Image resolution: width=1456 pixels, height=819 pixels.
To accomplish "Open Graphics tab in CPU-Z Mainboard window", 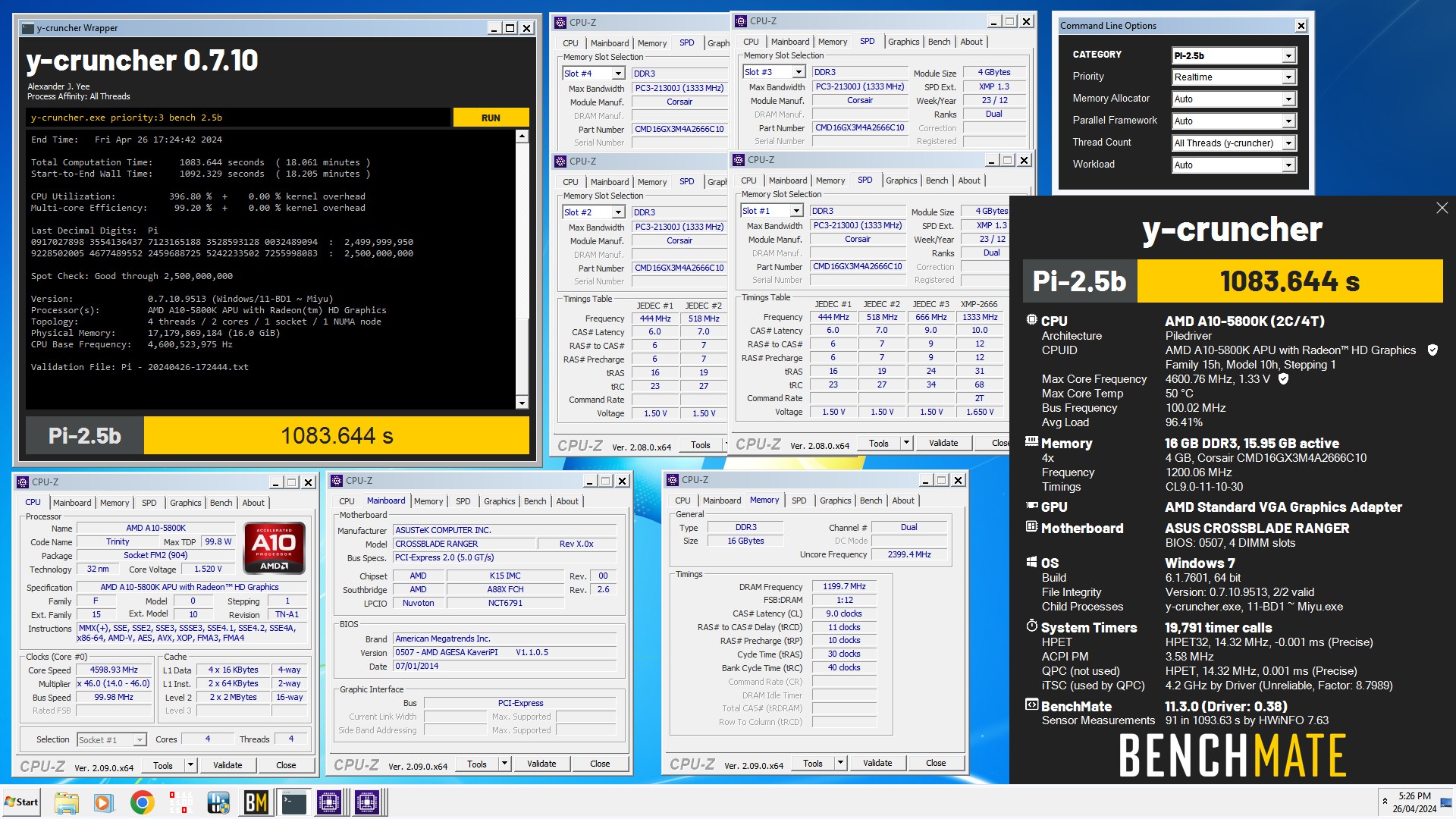I will coord(499,501).
